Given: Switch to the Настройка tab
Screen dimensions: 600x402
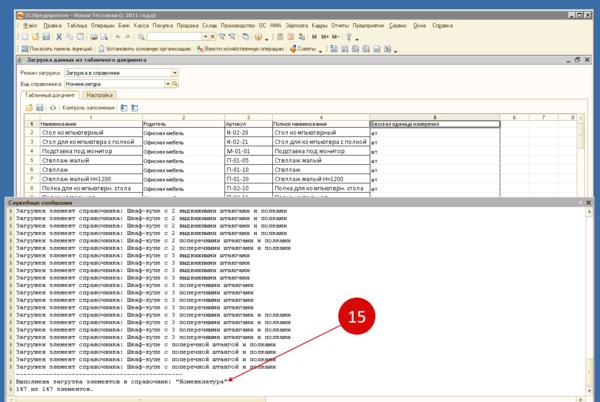Looking at the screenshot, I should tap(99, 95).
